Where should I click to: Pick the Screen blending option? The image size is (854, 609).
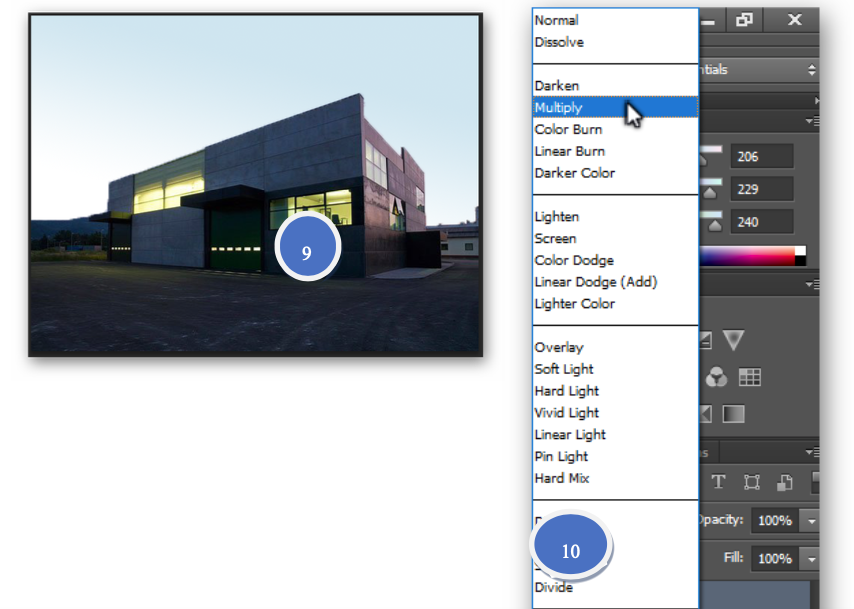pyautogui.click(x=555, y=238)
